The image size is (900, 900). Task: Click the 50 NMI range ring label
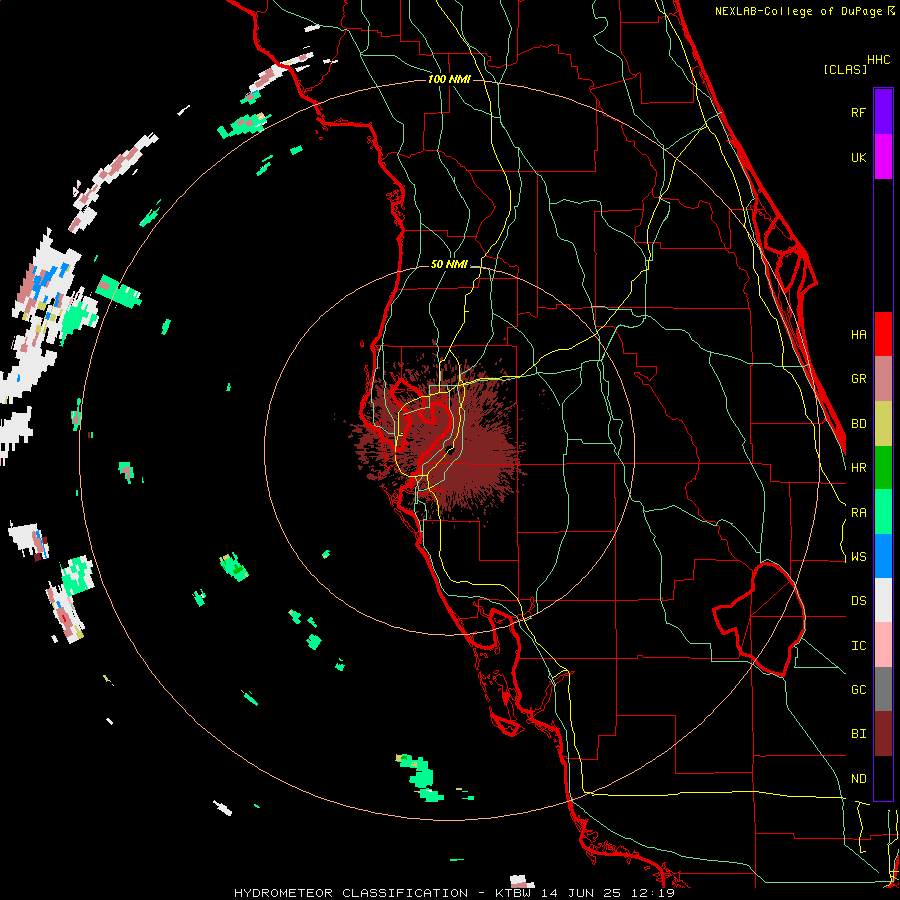coord(449,264)
